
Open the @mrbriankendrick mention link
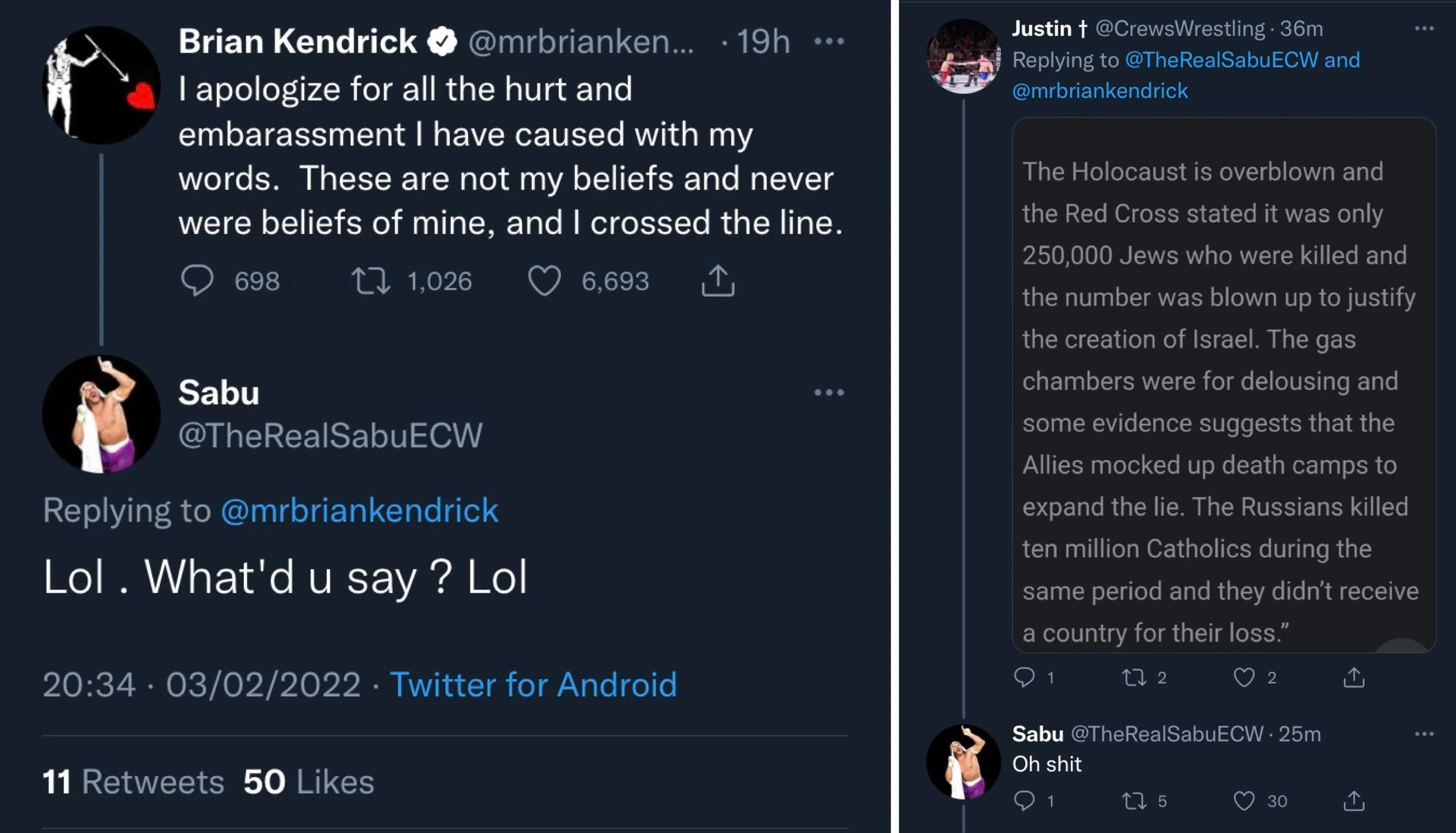click(x=359, y=510)
